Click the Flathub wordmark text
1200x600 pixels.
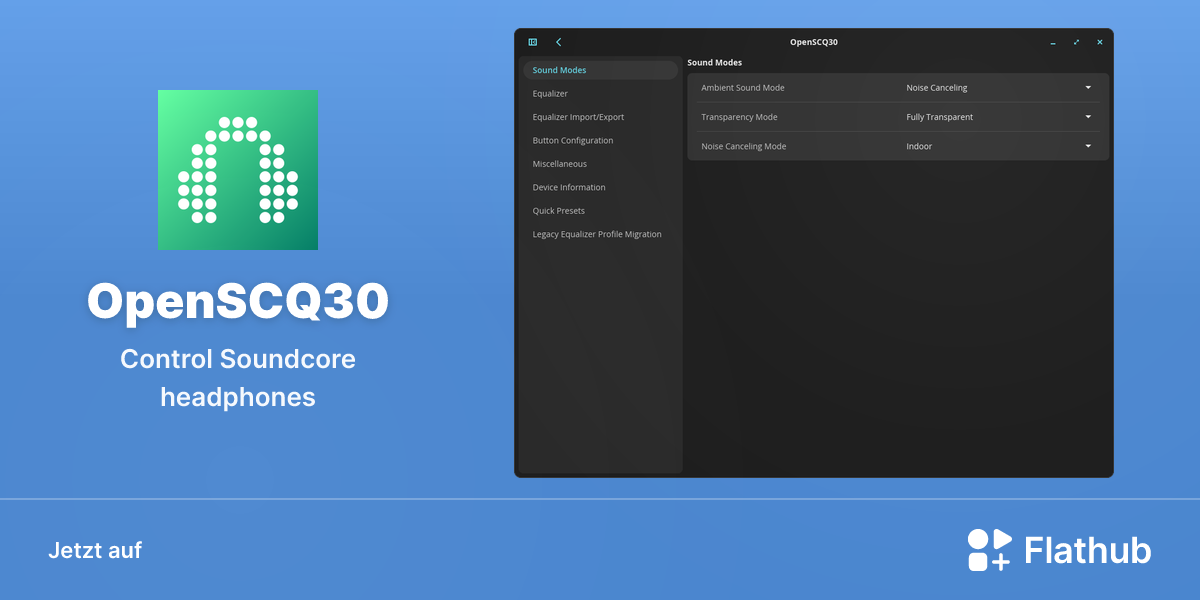1087,550
